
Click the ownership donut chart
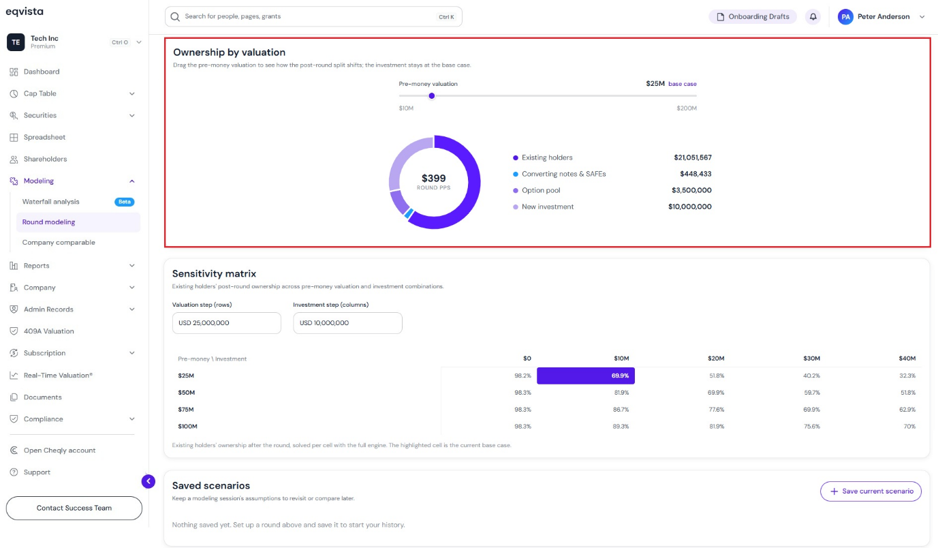click(x=434, y=182)
